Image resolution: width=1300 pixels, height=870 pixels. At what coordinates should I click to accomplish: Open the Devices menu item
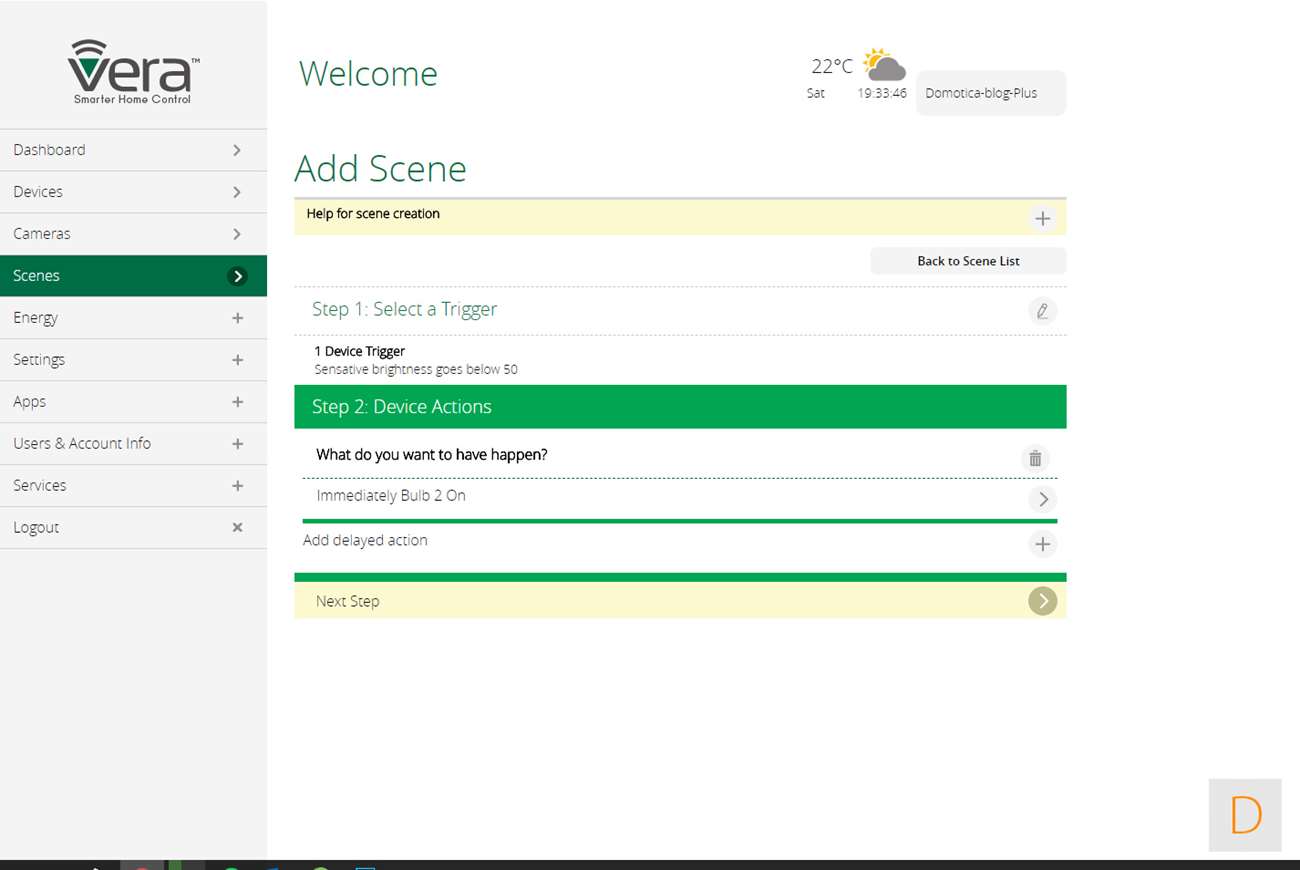pyautogui.click(x=133, y=192)
